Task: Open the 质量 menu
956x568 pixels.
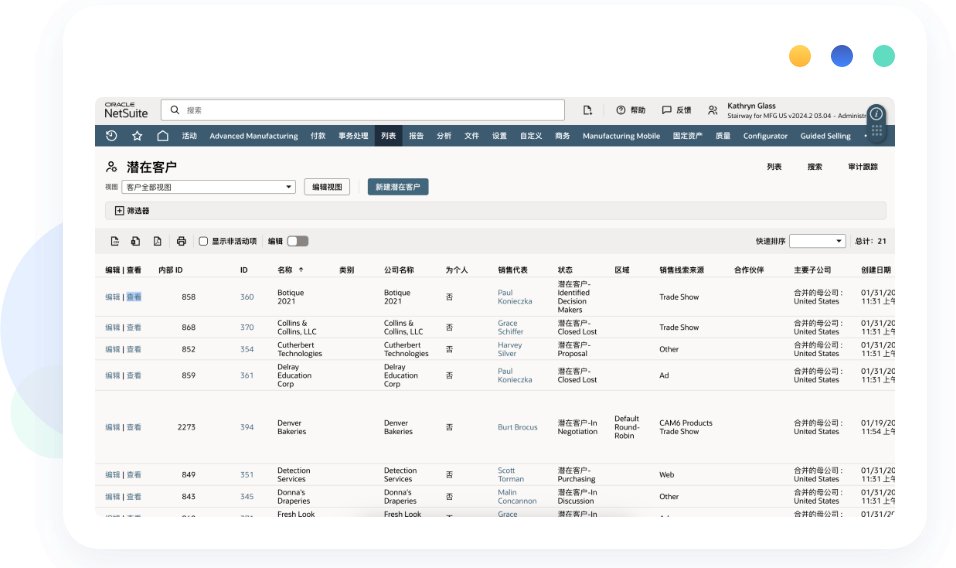Action: [723, 136]
